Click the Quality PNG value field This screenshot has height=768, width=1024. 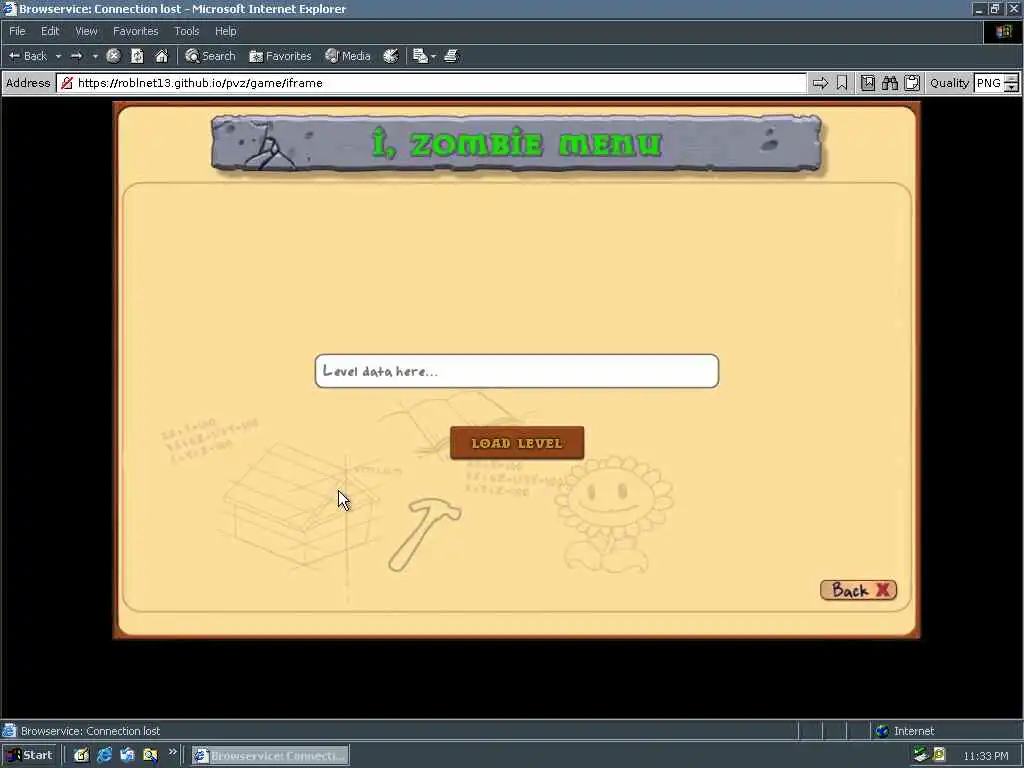989,83
